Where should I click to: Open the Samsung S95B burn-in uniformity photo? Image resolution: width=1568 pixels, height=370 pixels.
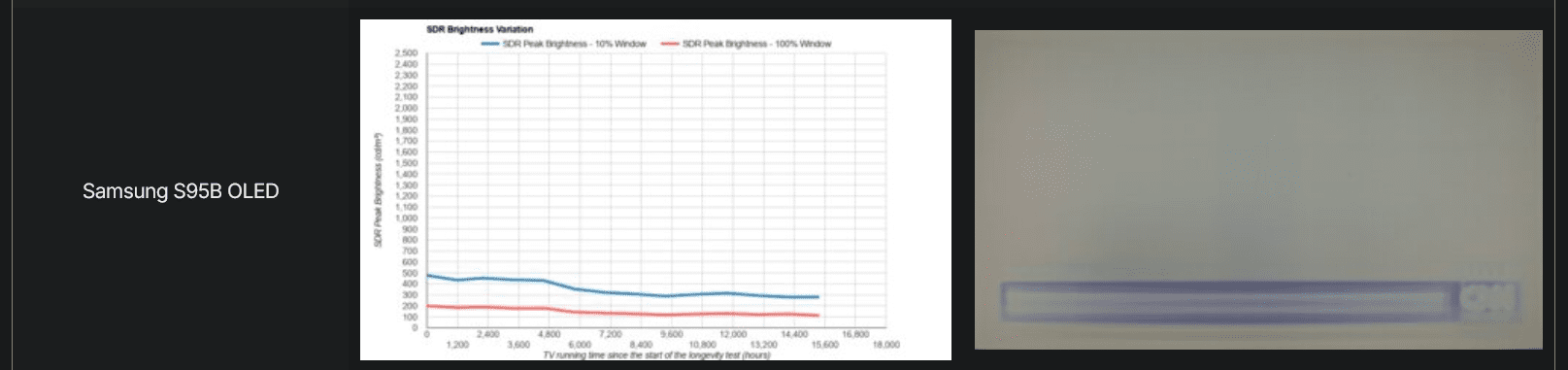pyautogui.click(x=1258, y=189)
